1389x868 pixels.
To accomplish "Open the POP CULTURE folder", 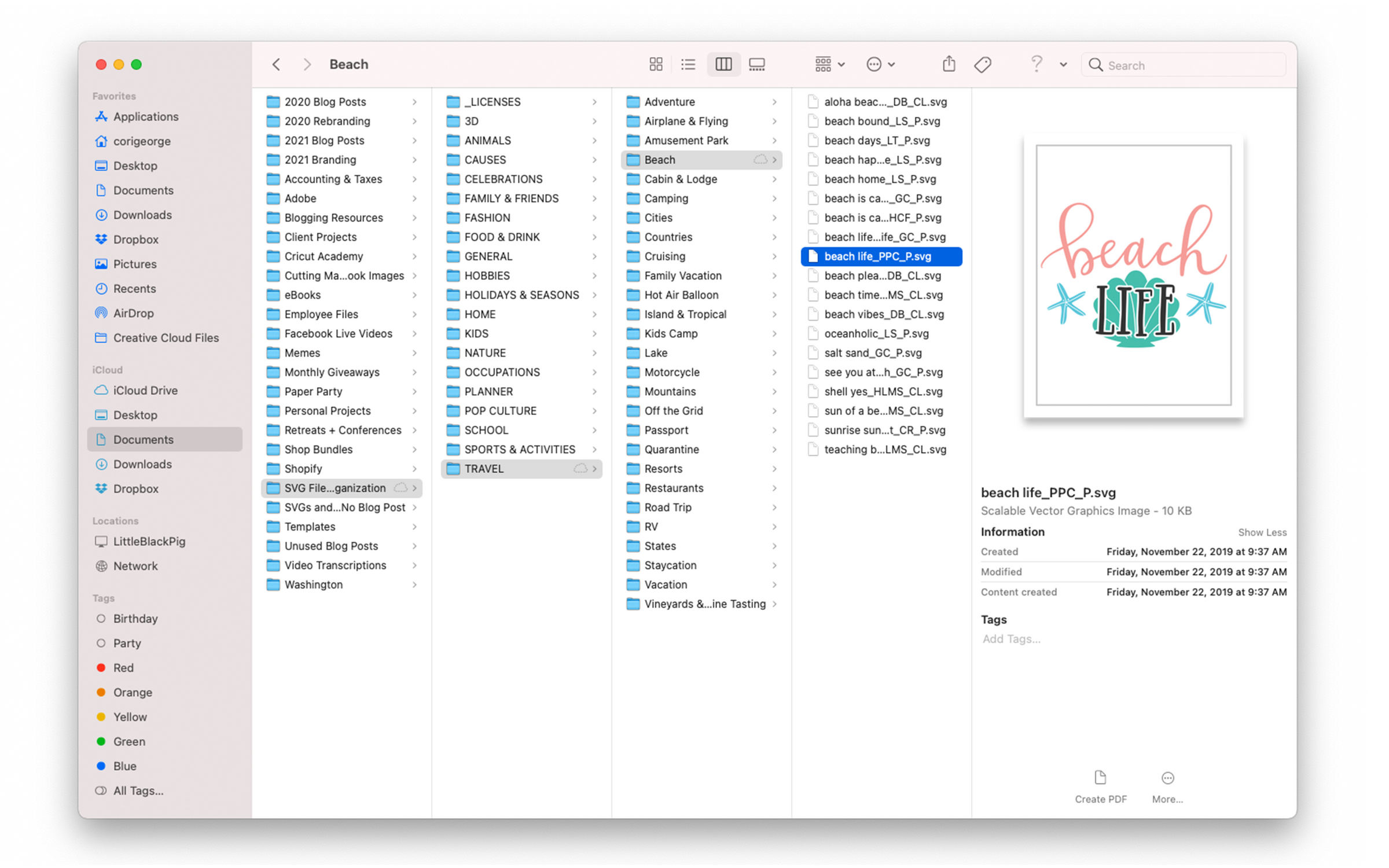I will coord(521,411).
